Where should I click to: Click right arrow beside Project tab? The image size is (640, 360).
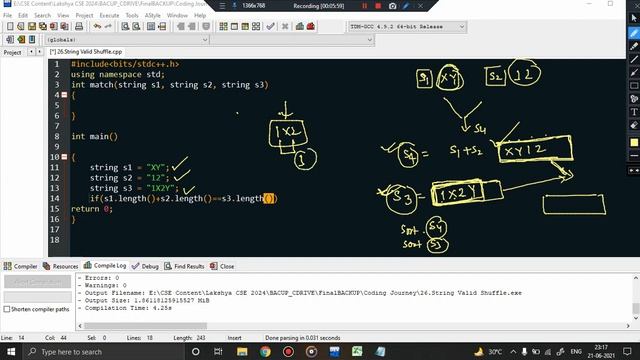point(40,52)
